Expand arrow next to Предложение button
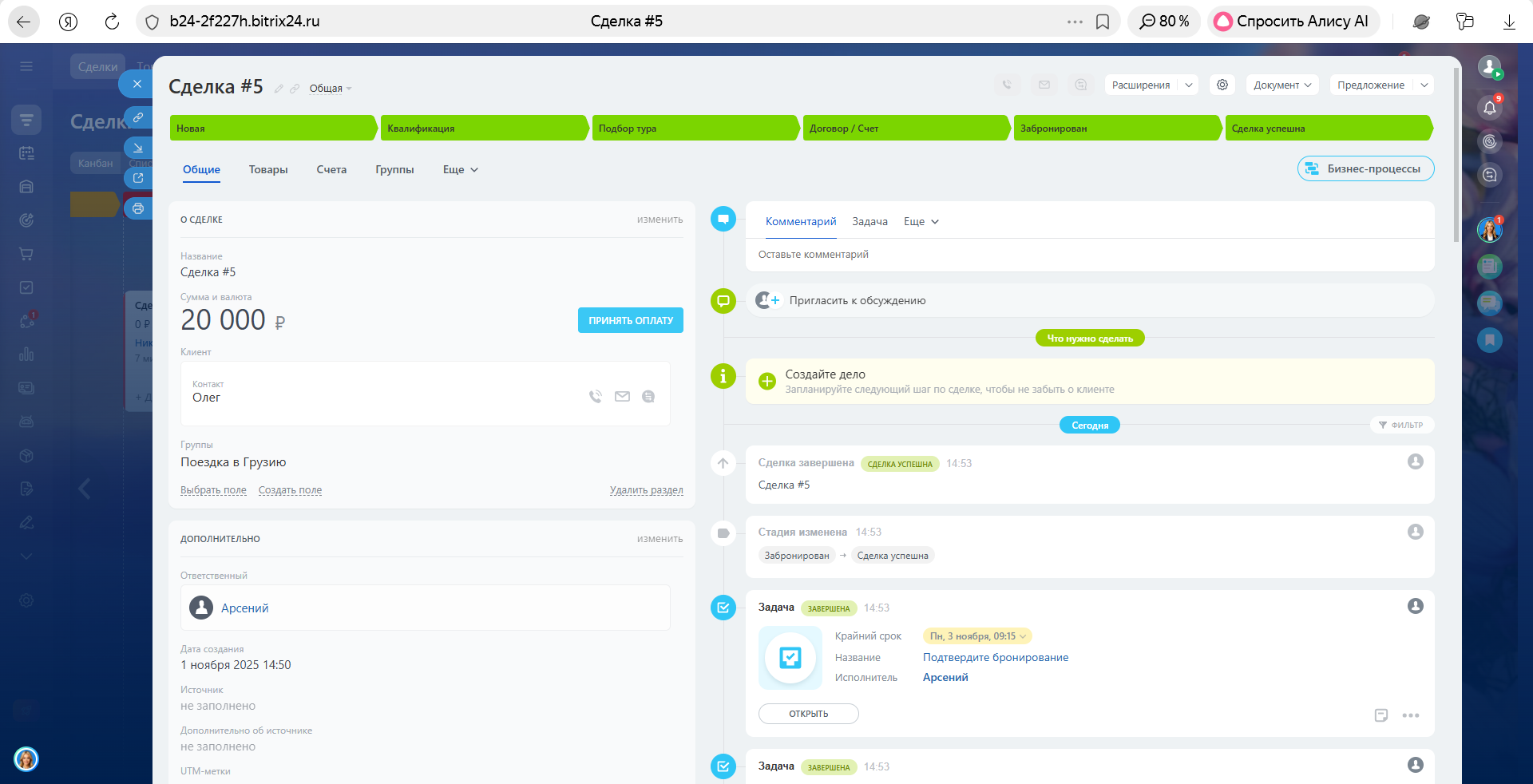Screen dimensions: 1533x784 pyautogui.click(x=1424, y=85)
